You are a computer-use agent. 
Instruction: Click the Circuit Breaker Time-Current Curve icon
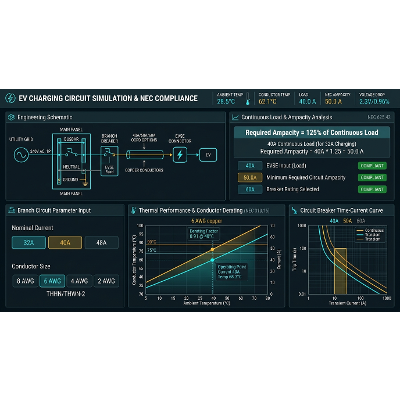click(x=294, y=211)
